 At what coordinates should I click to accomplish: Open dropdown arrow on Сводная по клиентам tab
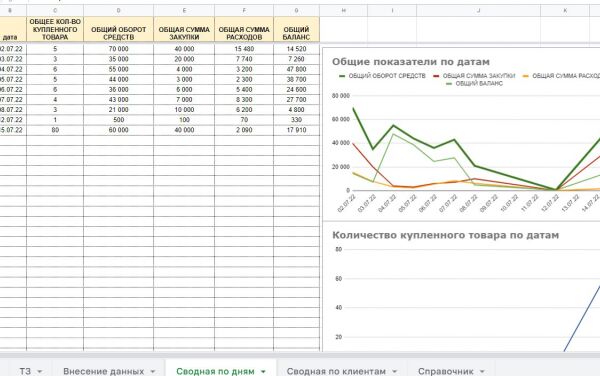click(395, 371)
